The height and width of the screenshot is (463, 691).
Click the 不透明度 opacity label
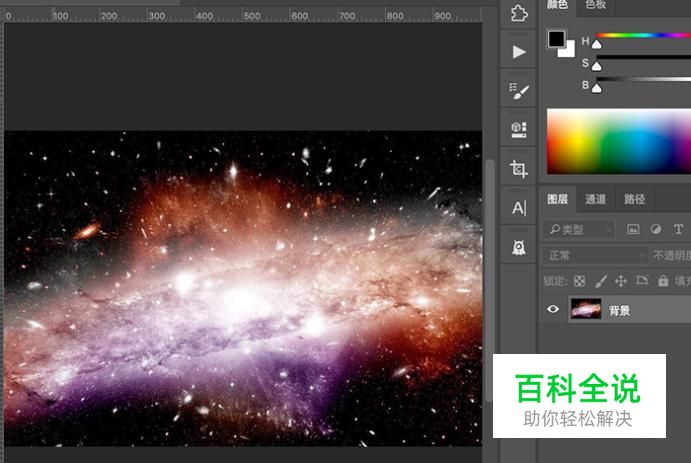(672, 256)
